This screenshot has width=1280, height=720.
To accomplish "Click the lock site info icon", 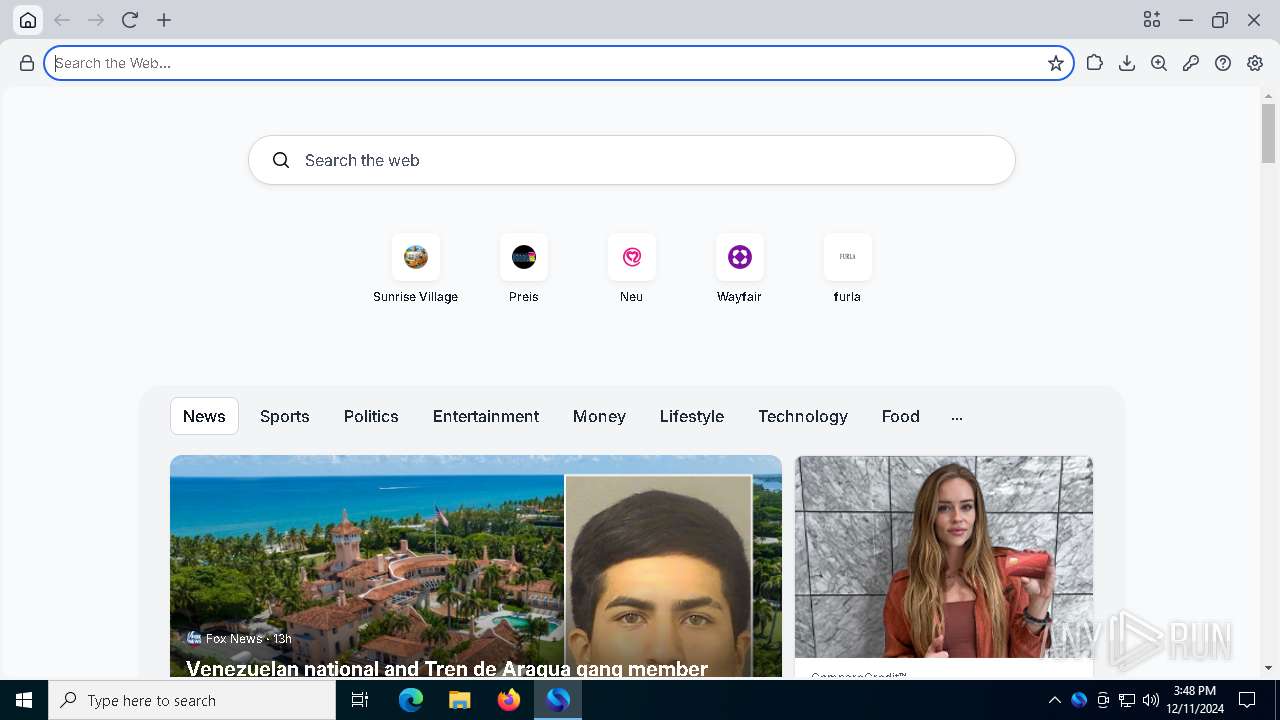I will pos(27,63).
